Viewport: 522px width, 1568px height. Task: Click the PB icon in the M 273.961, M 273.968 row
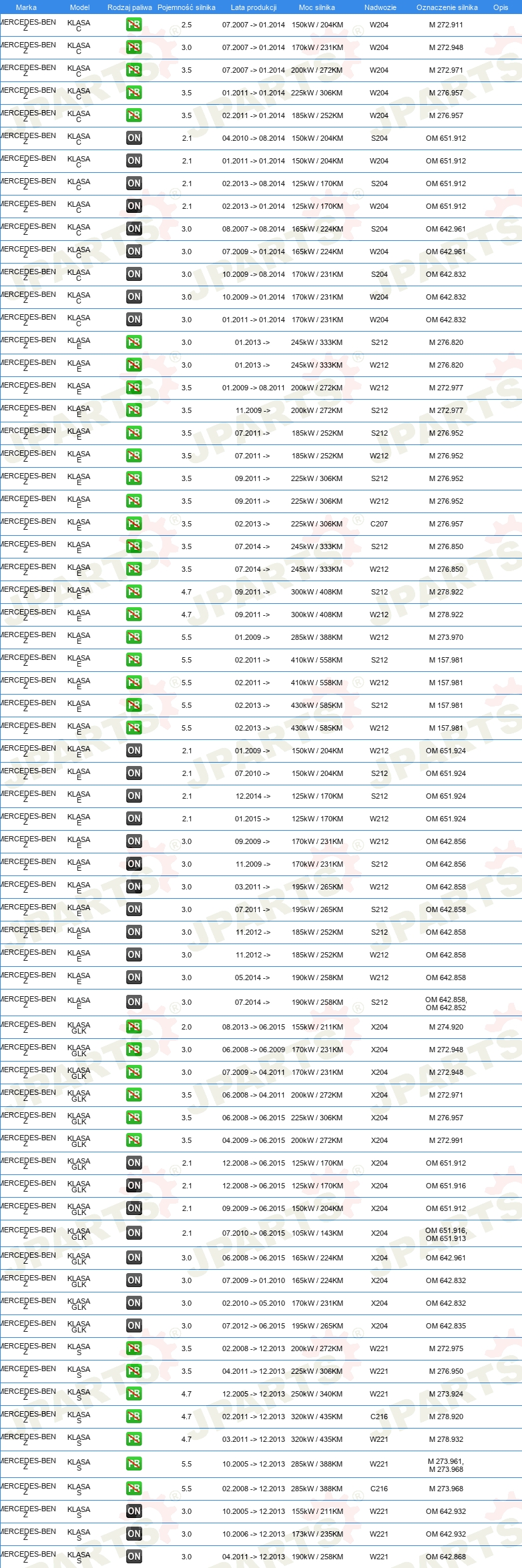[134, 1464]
